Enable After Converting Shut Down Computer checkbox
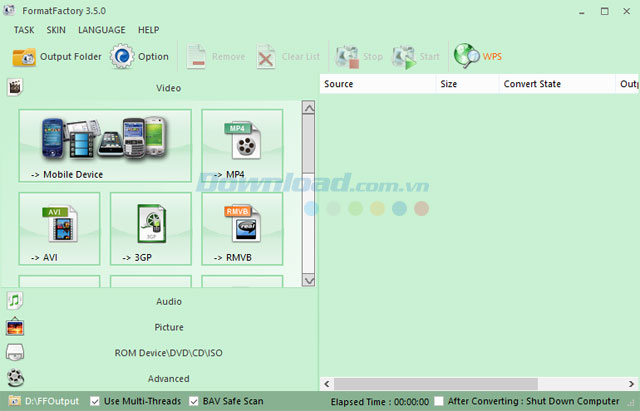Image resolution: width=640 pixels, height=411 pixels. (439, 401)
